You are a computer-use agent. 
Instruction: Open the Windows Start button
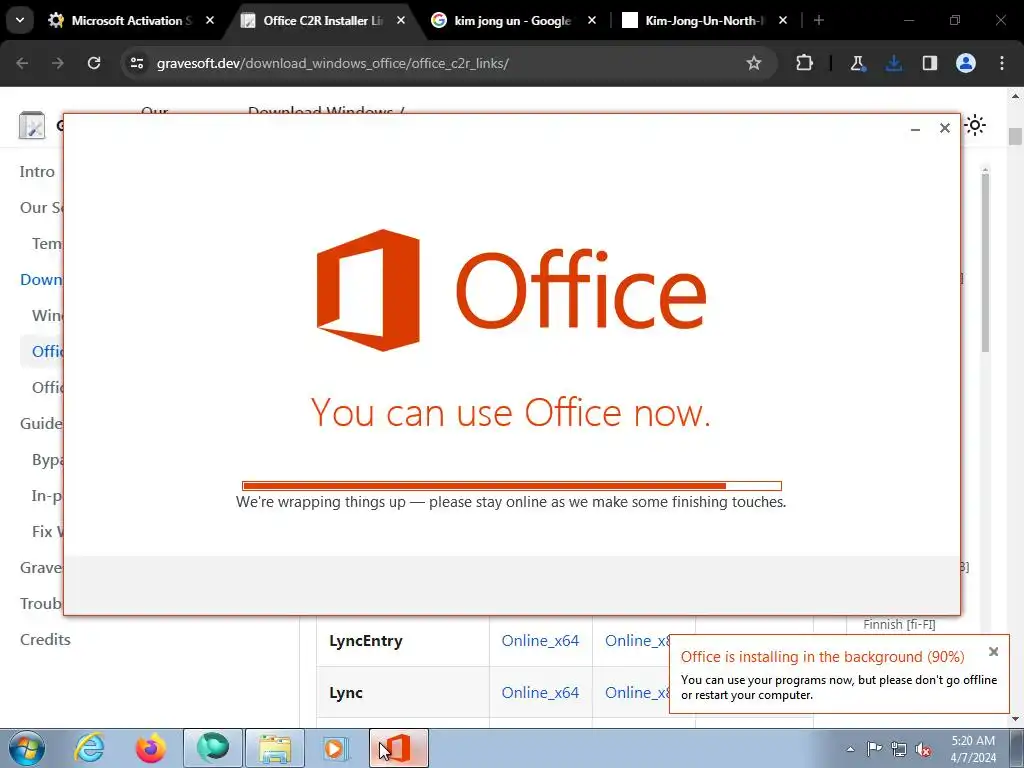(x=26, y=748)
